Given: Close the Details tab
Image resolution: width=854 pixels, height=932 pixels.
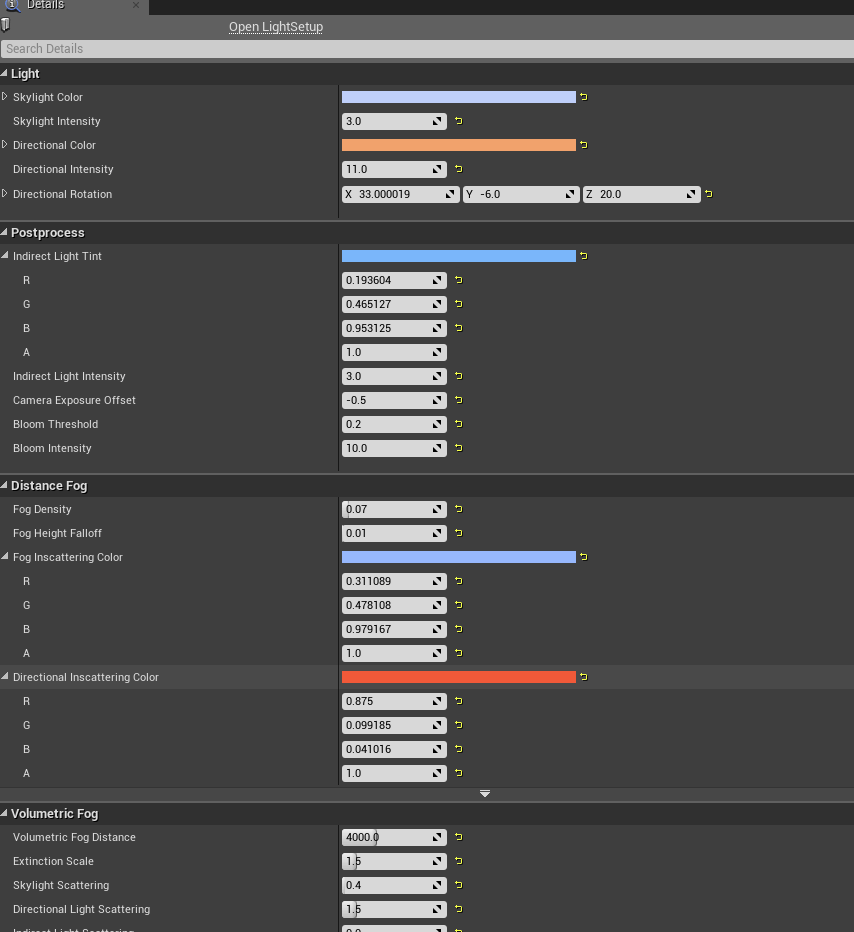Looking at the screenshot, I should click(136, 5).
